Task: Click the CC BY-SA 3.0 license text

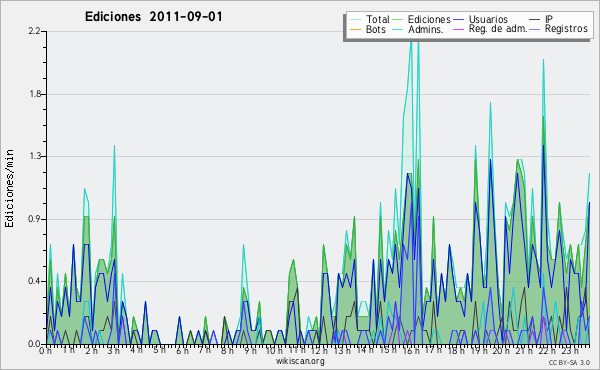Action: click(569, 362)
